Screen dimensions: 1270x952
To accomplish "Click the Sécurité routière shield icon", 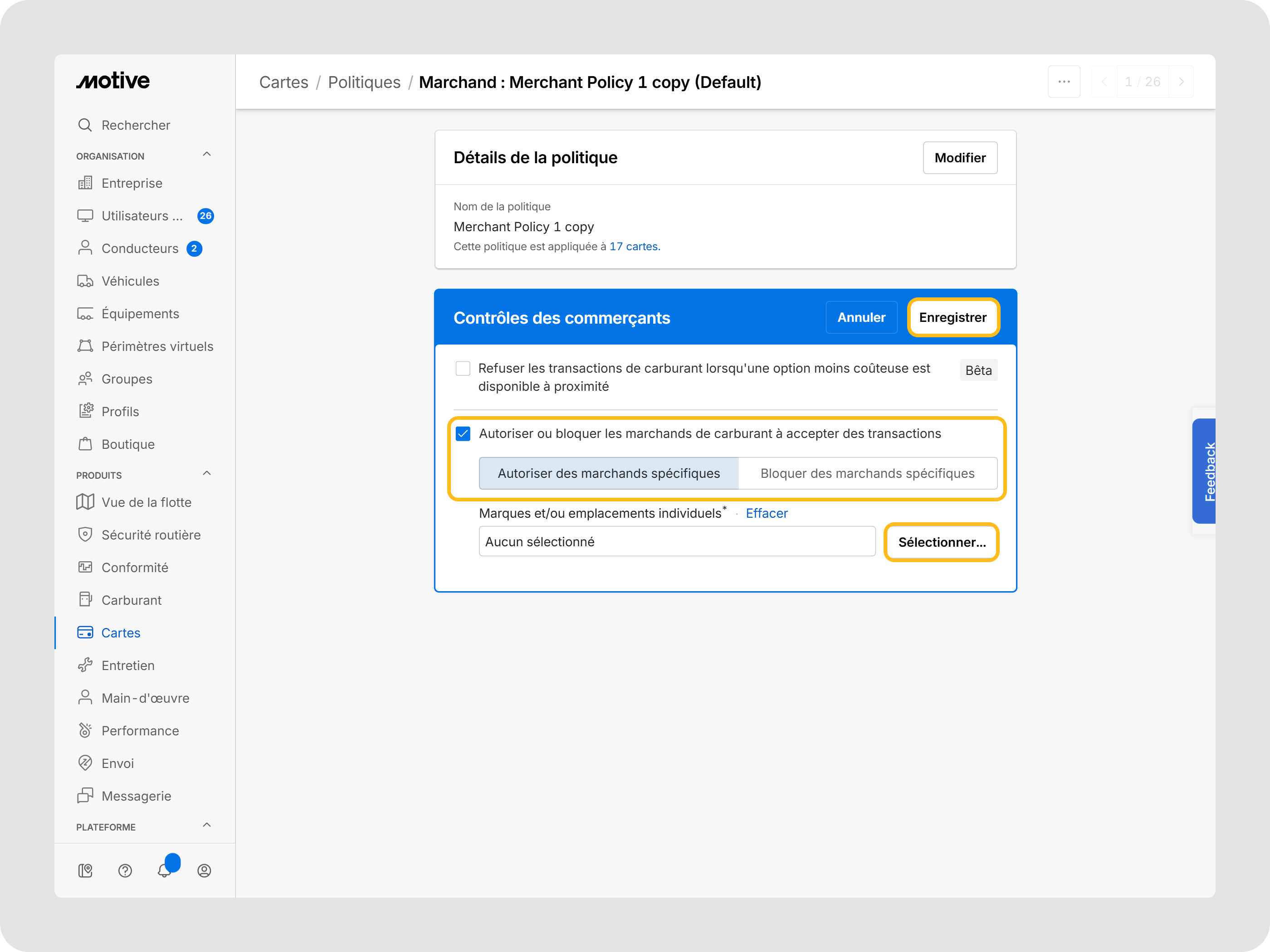I will [x=85, y=534].
